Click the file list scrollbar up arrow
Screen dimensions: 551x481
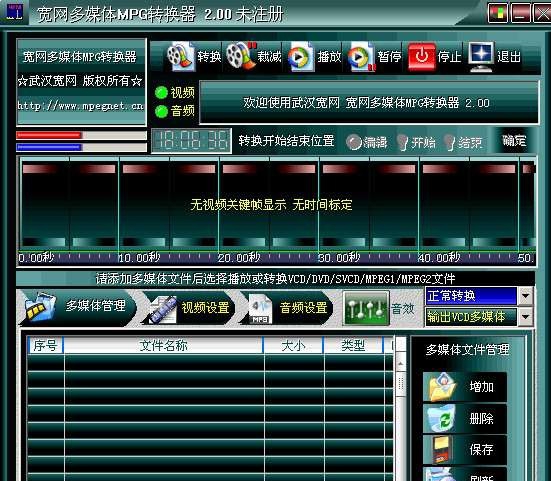pos(401,364)
